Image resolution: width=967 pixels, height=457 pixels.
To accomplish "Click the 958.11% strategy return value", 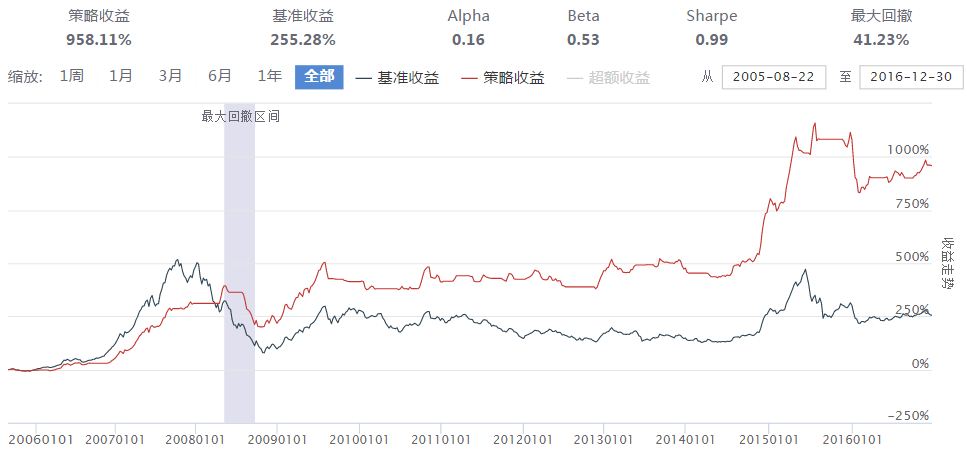I will pos(99,40).
